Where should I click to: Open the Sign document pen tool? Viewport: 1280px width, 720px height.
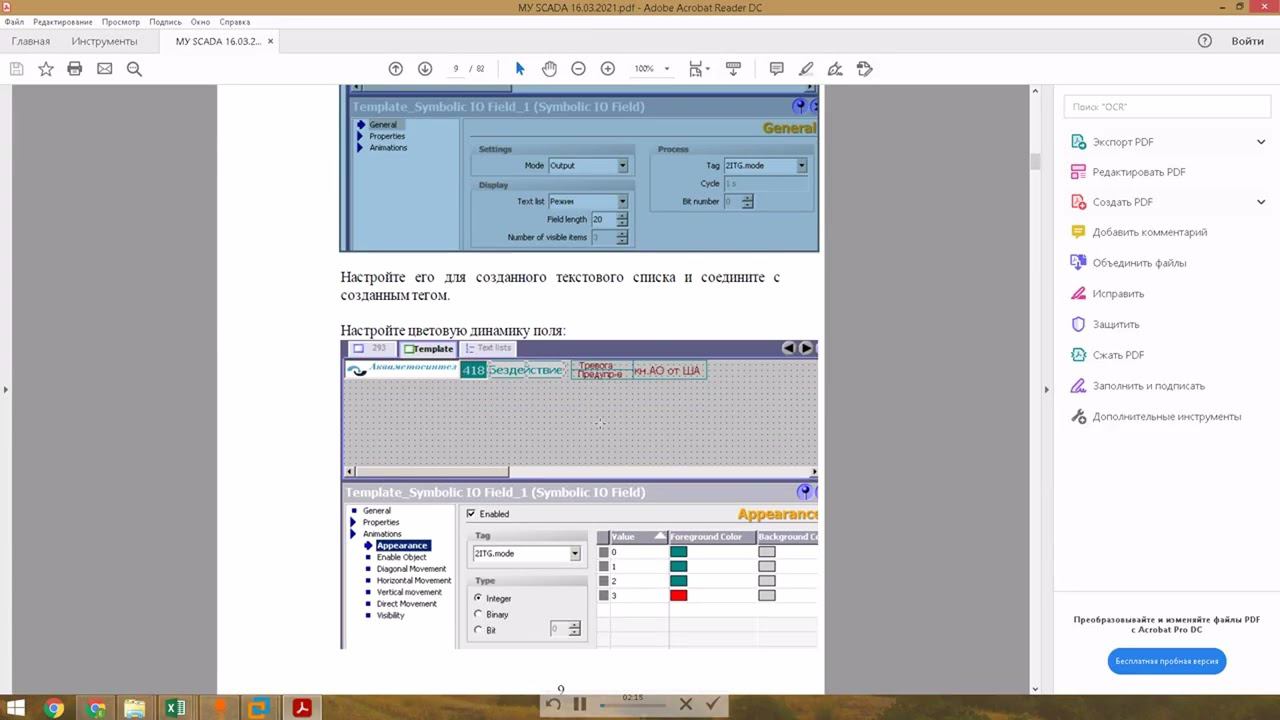[835, 69]
